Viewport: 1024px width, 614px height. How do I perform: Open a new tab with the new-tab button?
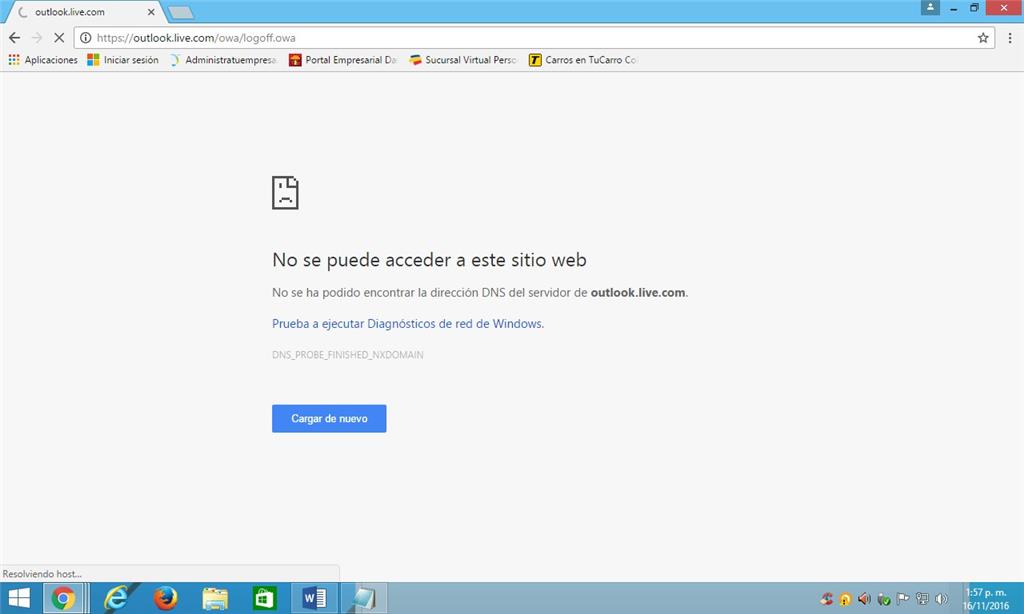pyautogui.click(x=181, y=12)
